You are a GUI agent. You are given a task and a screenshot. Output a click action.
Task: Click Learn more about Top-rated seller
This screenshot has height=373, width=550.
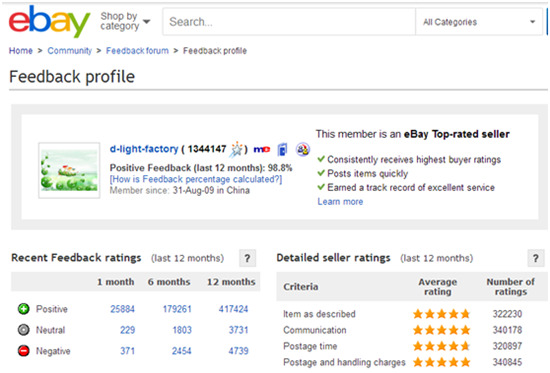(x=340, y=202)
